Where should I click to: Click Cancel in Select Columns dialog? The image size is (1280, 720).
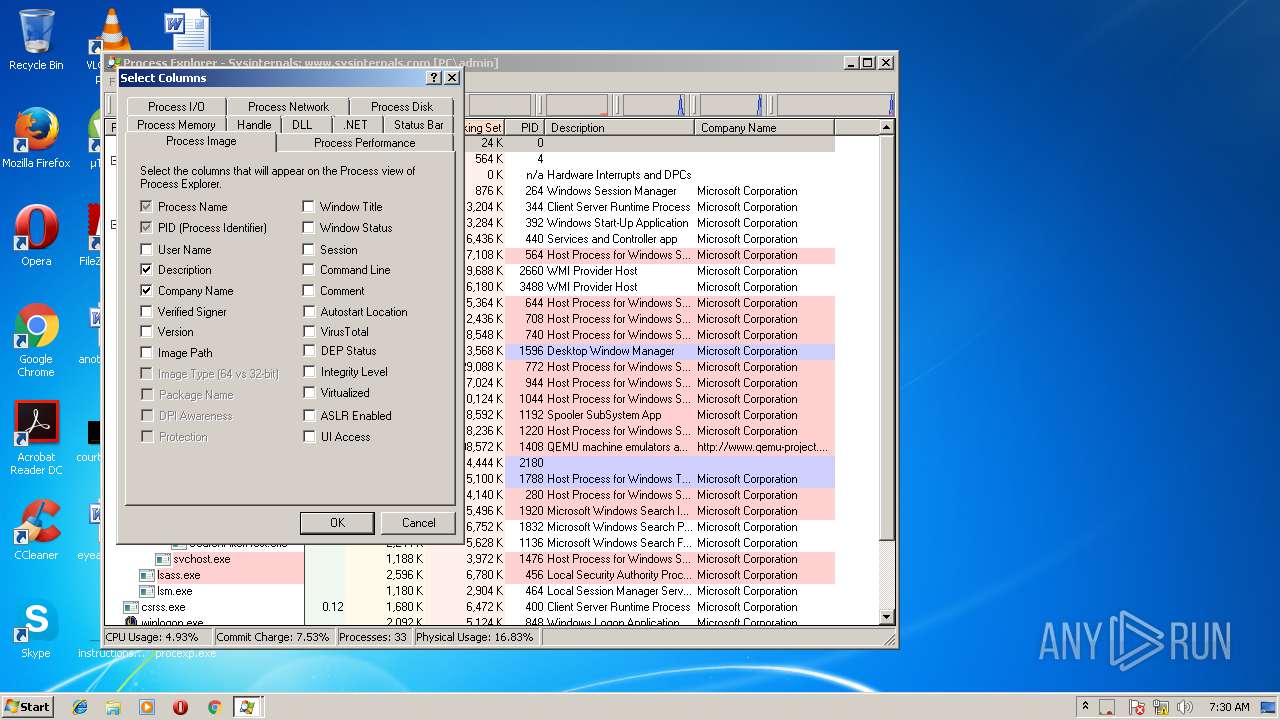point(418,523)
